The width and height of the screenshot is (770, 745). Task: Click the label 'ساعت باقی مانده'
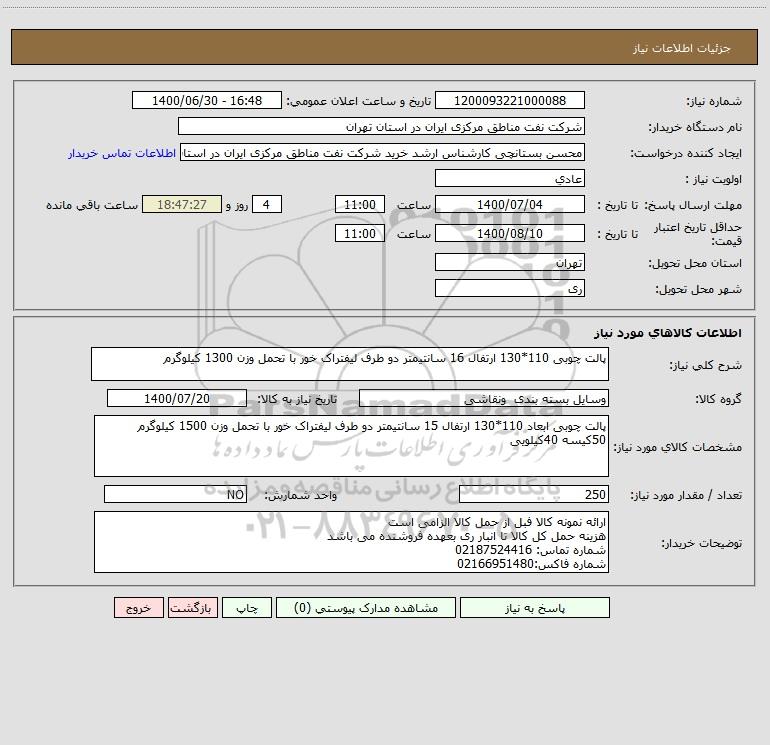[92, 205]
